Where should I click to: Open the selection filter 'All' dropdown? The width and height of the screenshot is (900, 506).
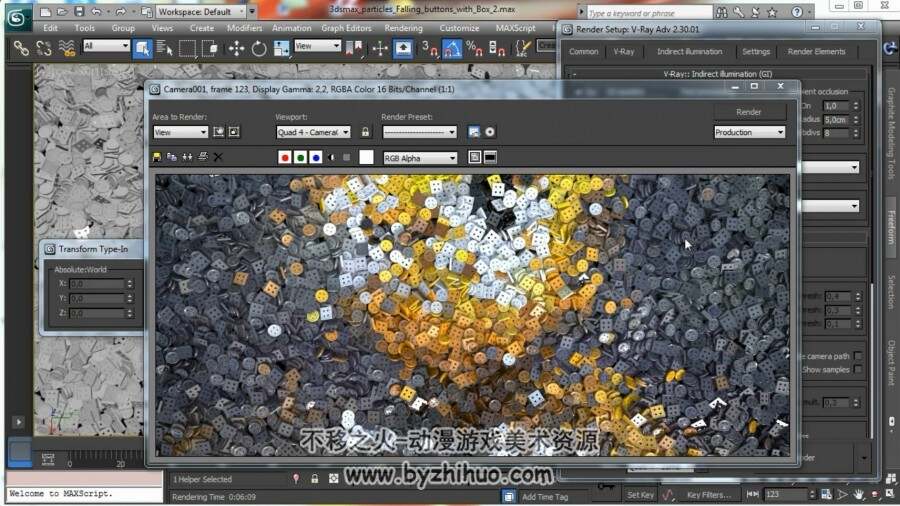tap(106, 45)
